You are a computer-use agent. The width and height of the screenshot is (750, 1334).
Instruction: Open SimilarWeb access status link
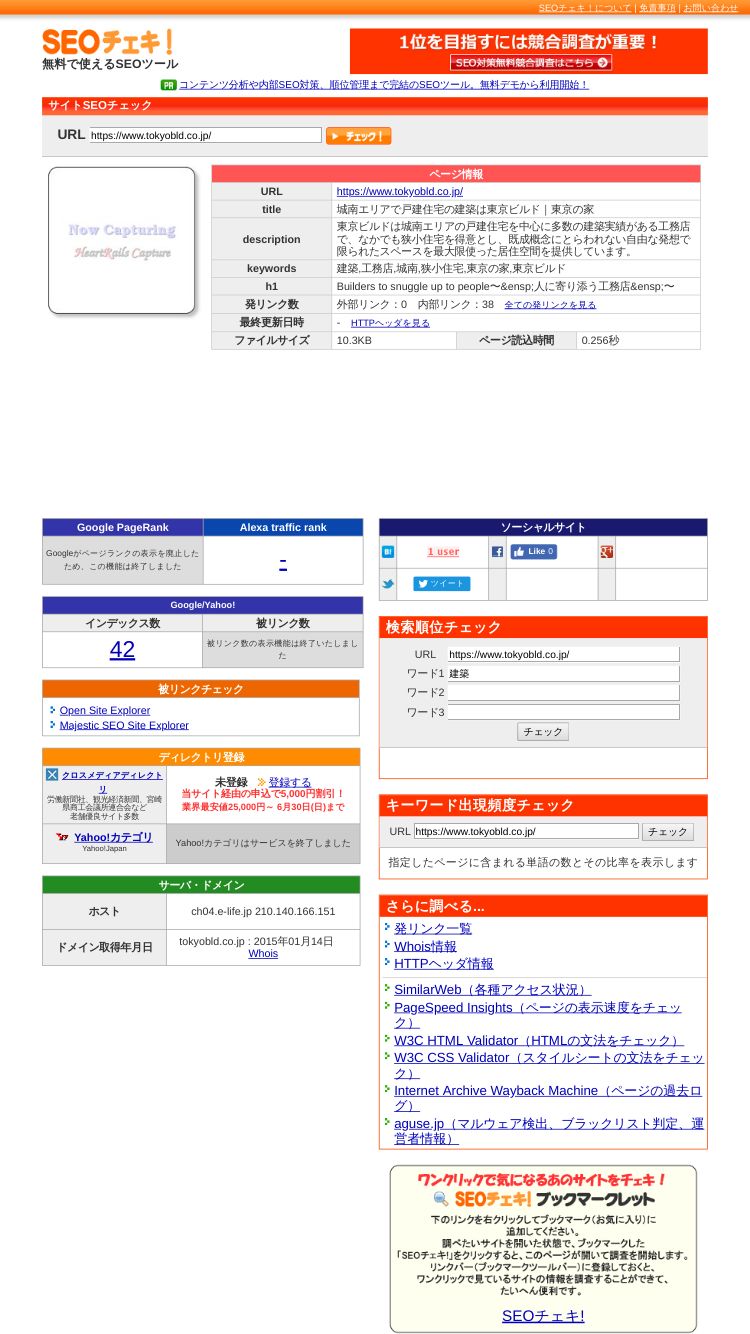[x=492, y=990]
